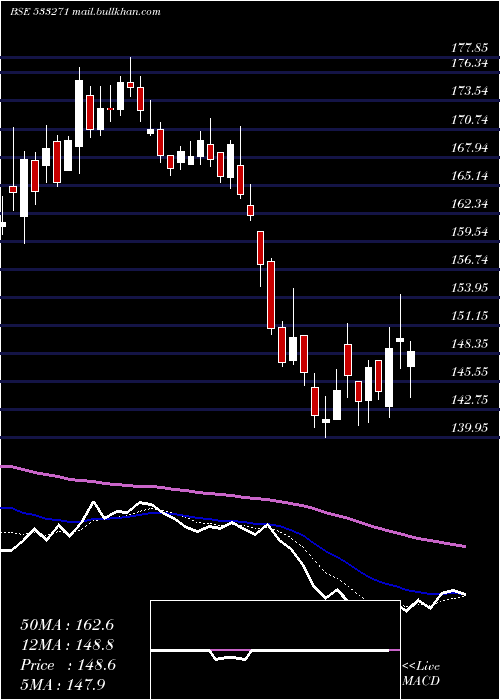Click the 173.54 price level label
The width and height of the screenshot is (500, 700).
click(470, 92)
